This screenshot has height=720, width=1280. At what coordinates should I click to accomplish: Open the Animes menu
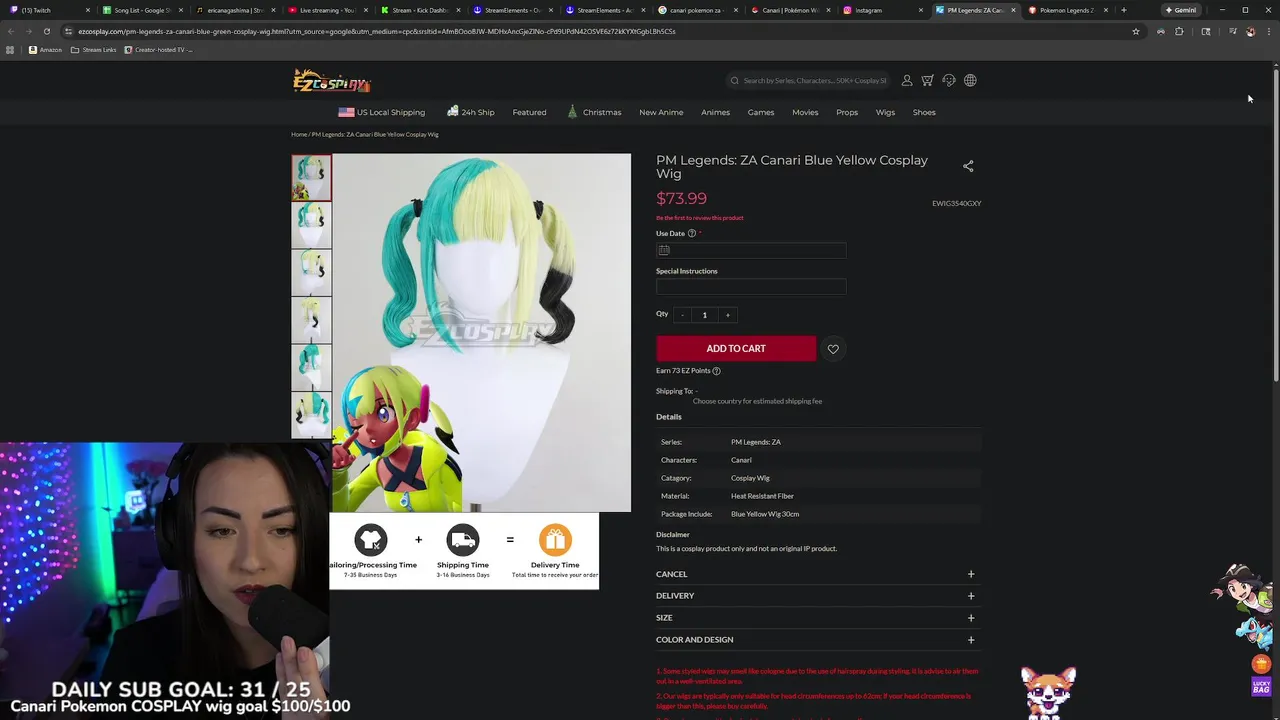pos(715,112)
